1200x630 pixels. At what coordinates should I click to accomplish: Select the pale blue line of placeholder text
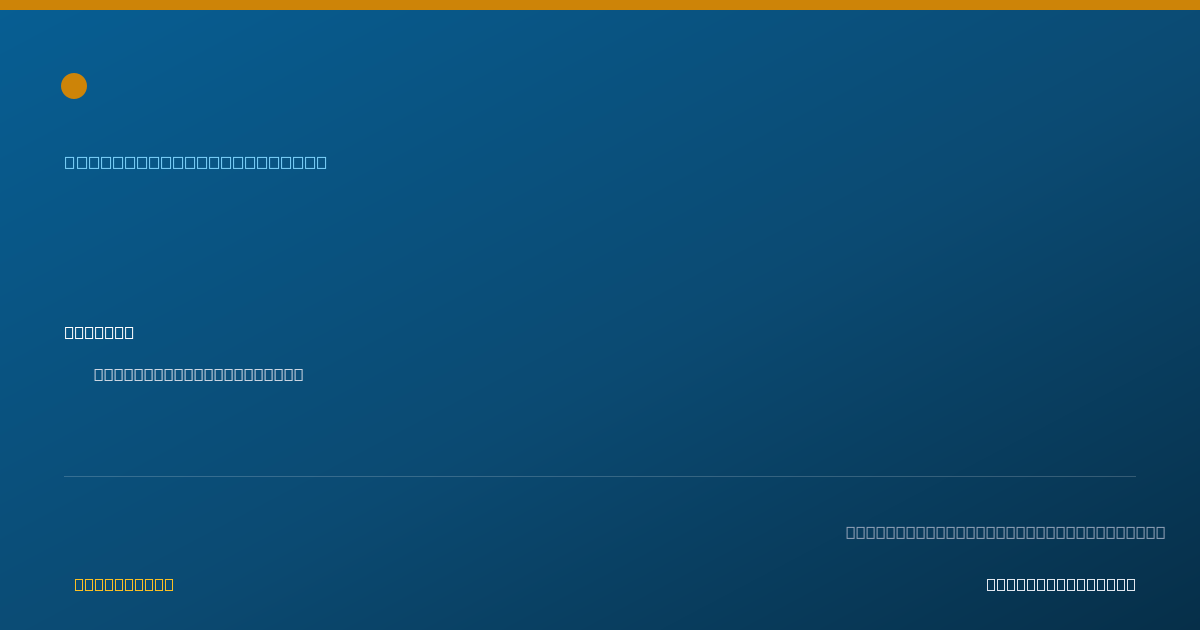click(x=196, y=162)
